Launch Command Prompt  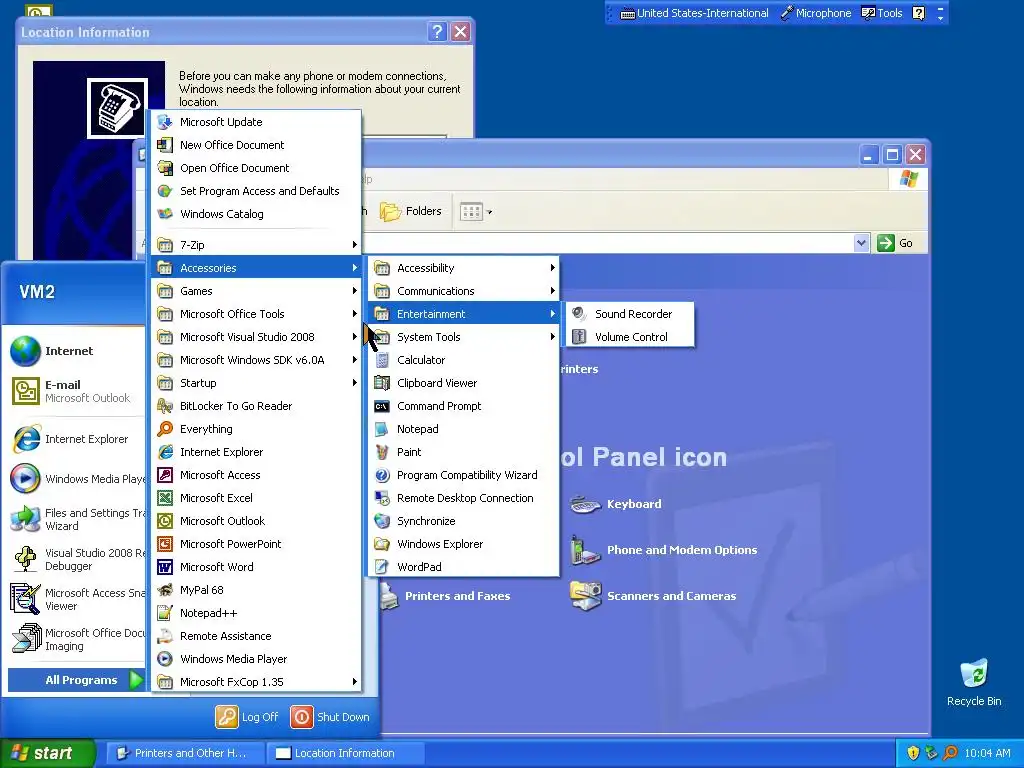click(464, 406)
